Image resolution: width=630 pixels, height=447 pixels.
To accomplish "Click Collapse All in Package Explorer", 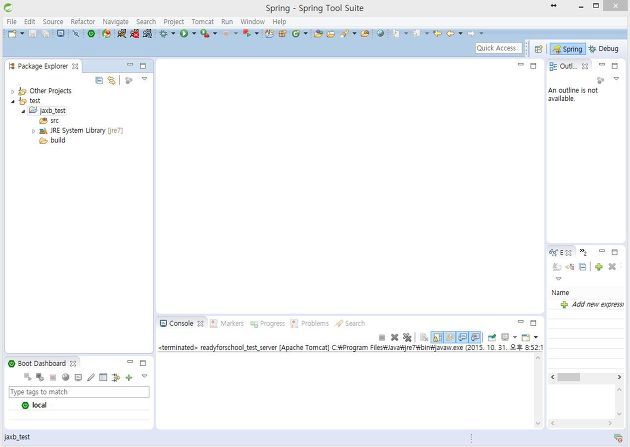I will [99, 81].
